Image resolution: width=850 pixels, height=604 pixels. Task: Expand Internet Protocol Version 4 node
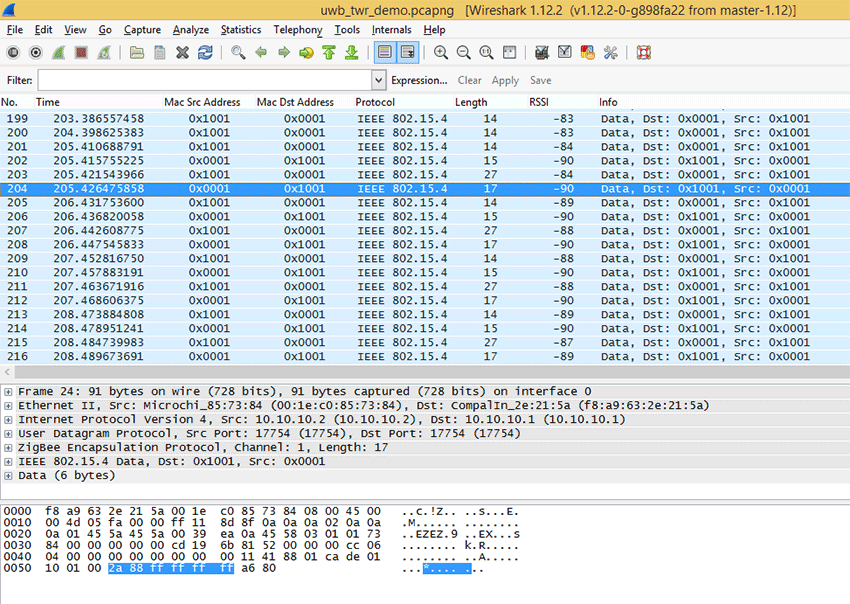[x=8, y=420]
